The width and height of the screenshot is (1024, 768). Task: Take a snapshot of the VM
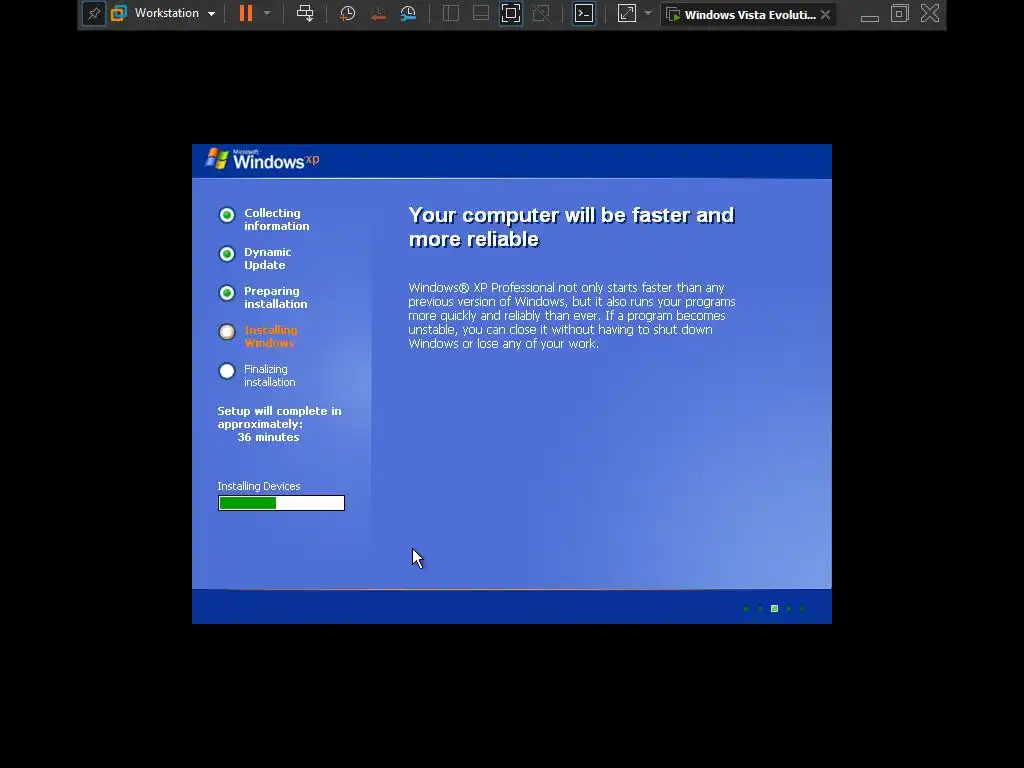pos(347,13)
